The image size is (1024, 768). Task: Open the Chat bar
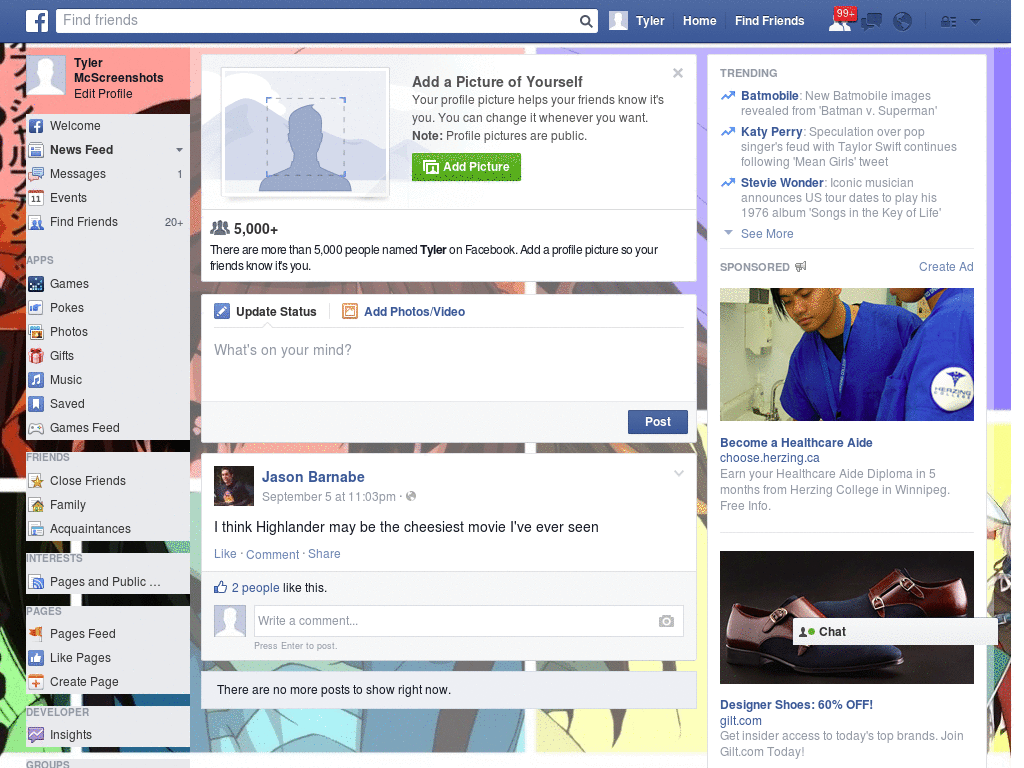895,632
